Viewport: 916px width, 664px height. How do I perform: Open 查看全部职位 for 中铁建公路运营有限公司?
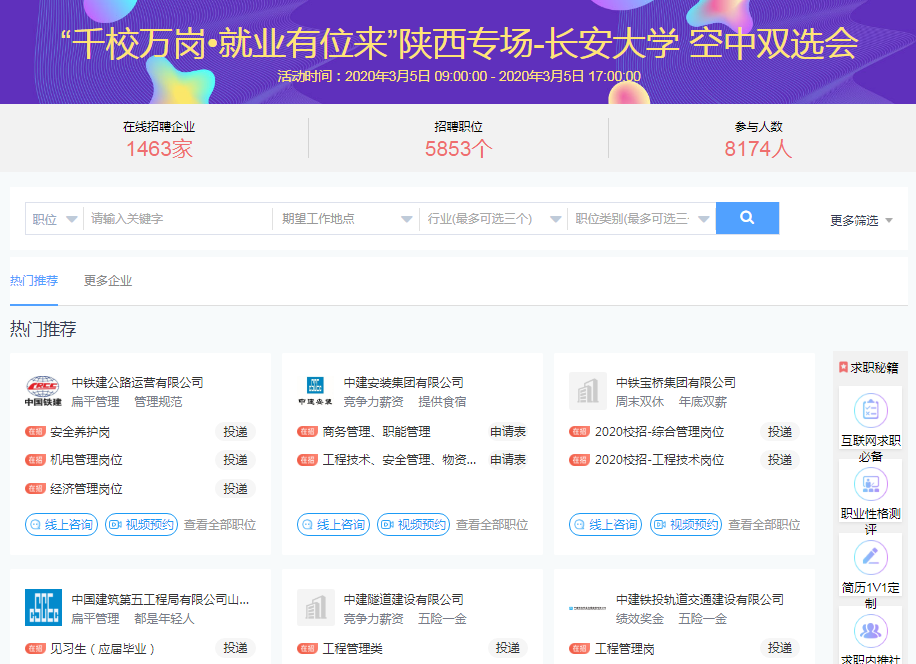click(x=220, y=524)
